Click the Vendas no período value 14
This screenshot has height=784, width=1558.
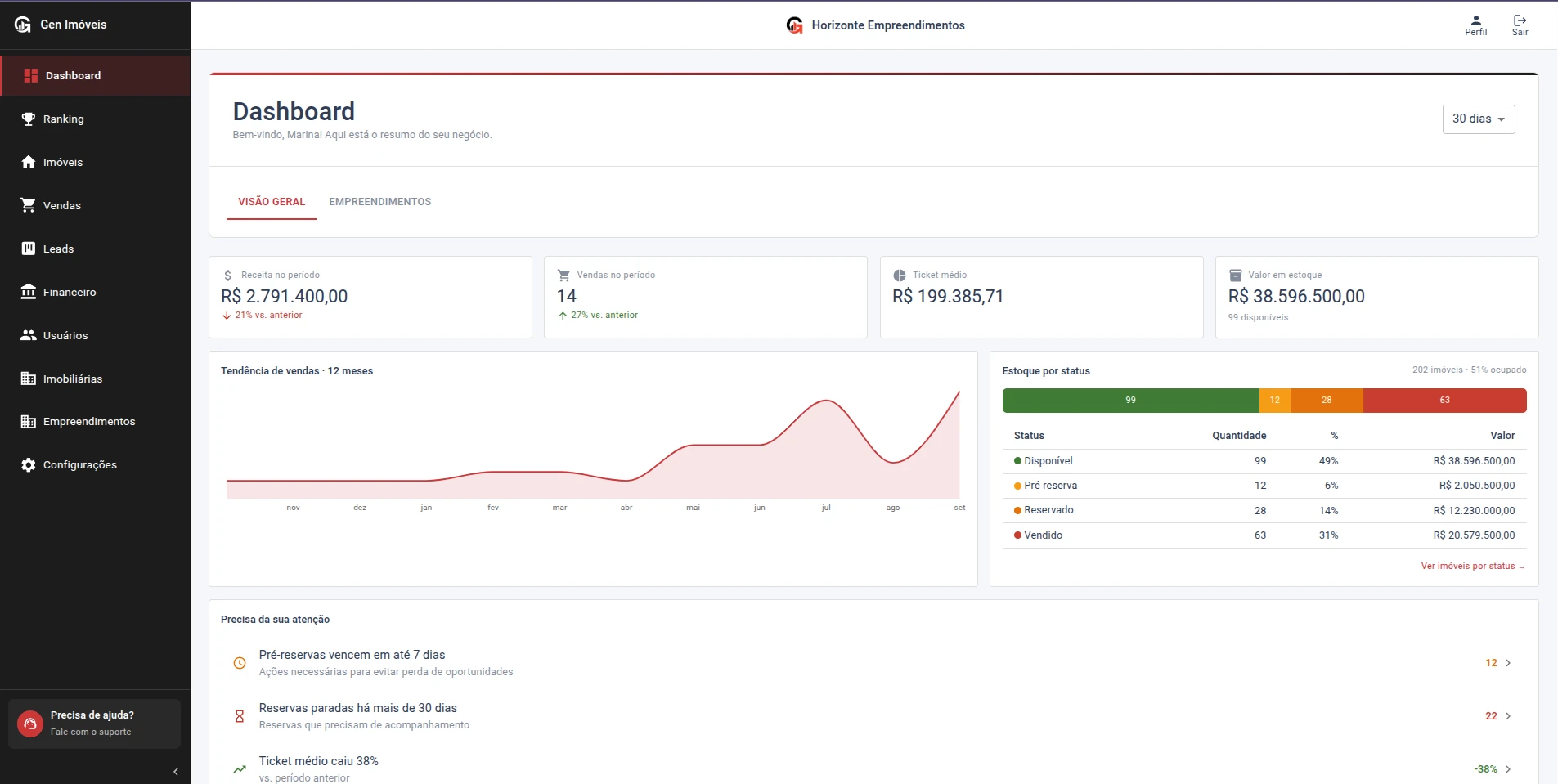click(x=567, y=296)
